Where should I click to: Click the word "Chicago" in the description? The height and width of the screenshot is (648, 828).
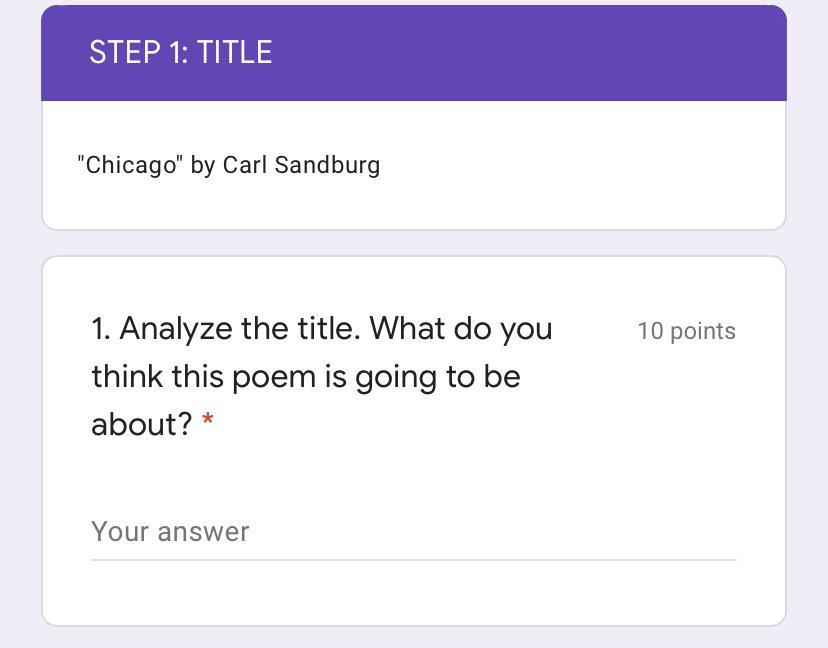pos(131,165)
